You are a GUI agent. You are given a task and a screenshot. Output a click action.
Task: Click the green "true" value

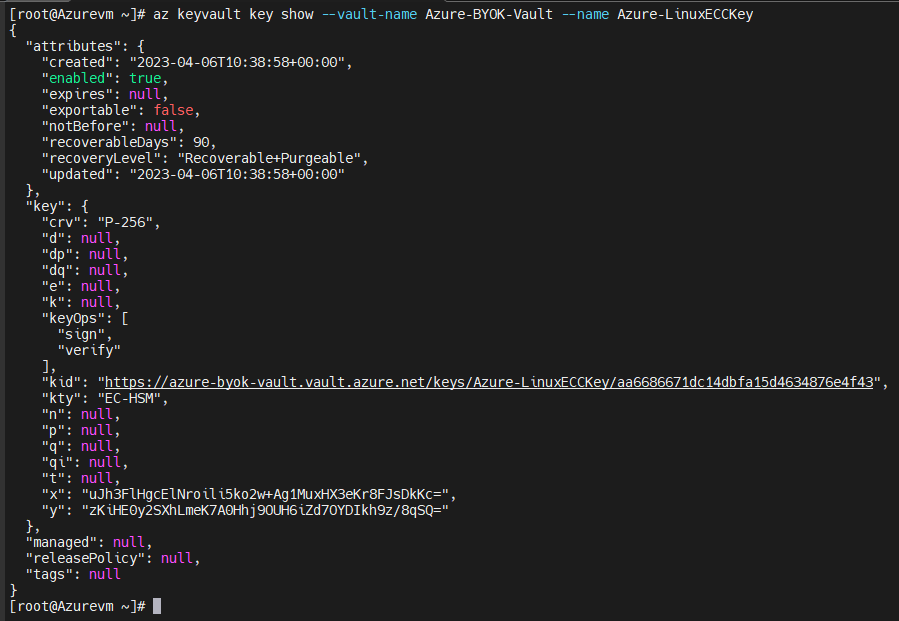click(x=145, y=78)
